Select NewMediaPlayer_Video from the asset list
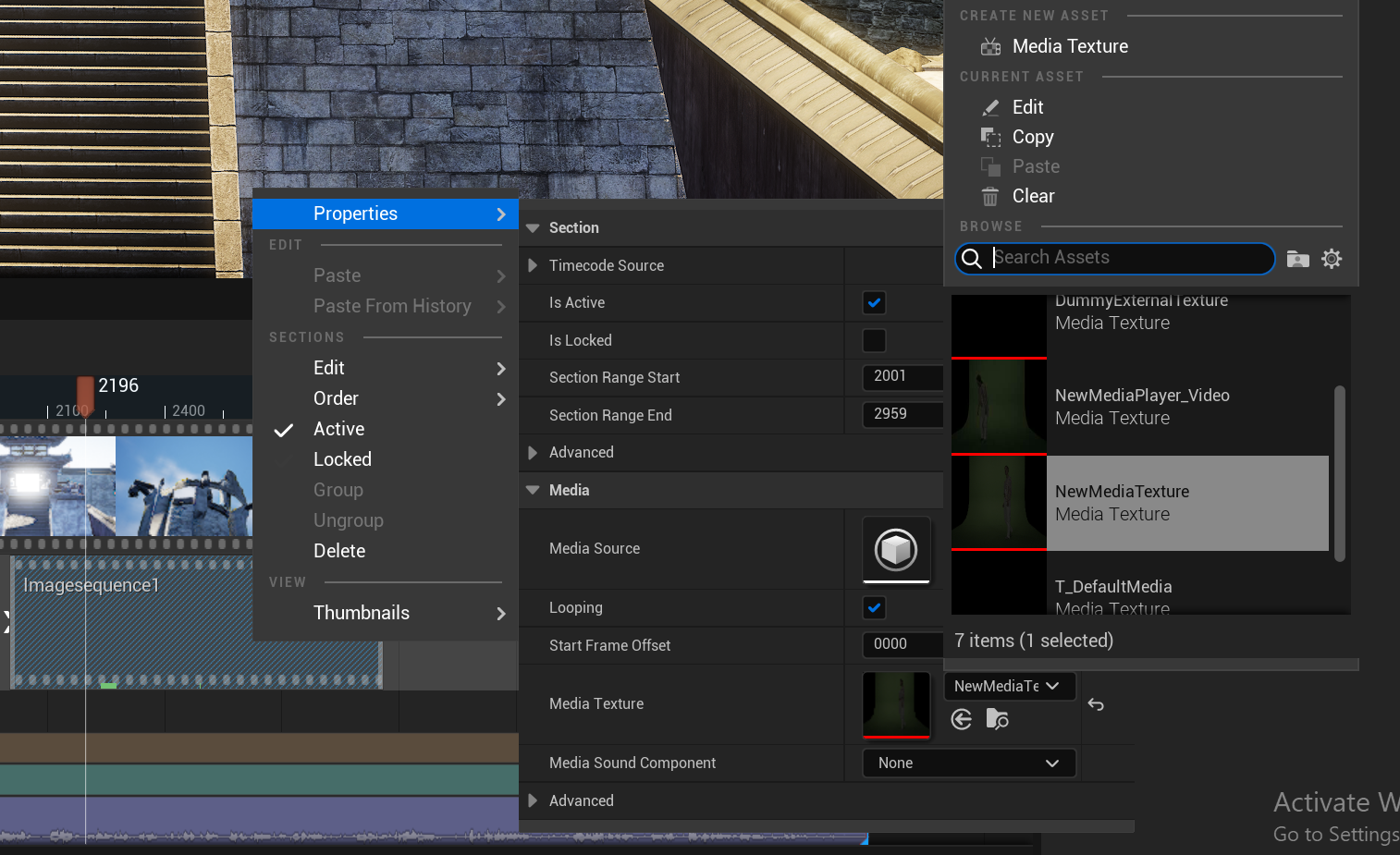This screenshot has height=855, width=1400. [x=1141, y=407]
